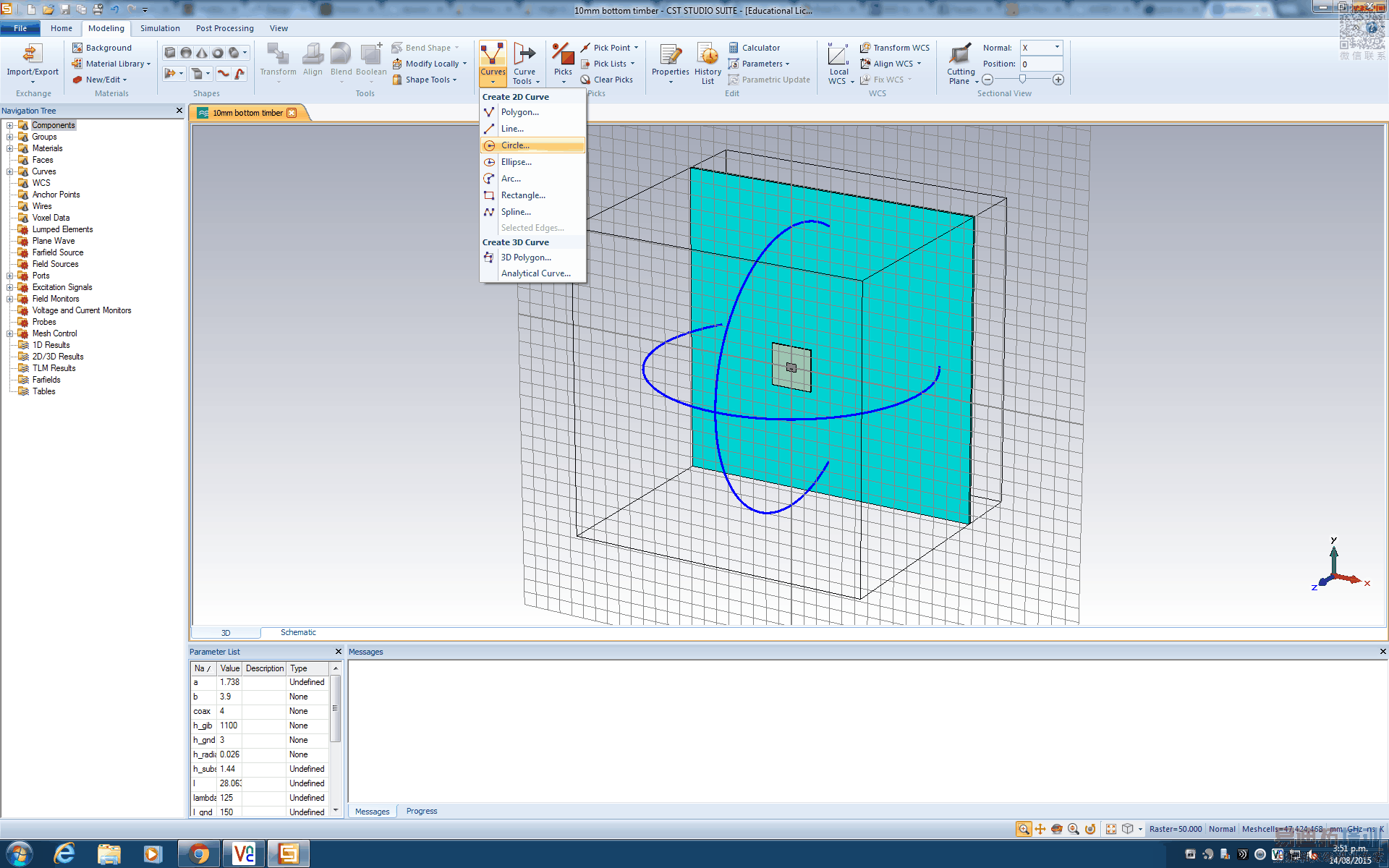1389x868 pixels.
Task: Select Polygon... from the Curves menu
Action: 533,112
